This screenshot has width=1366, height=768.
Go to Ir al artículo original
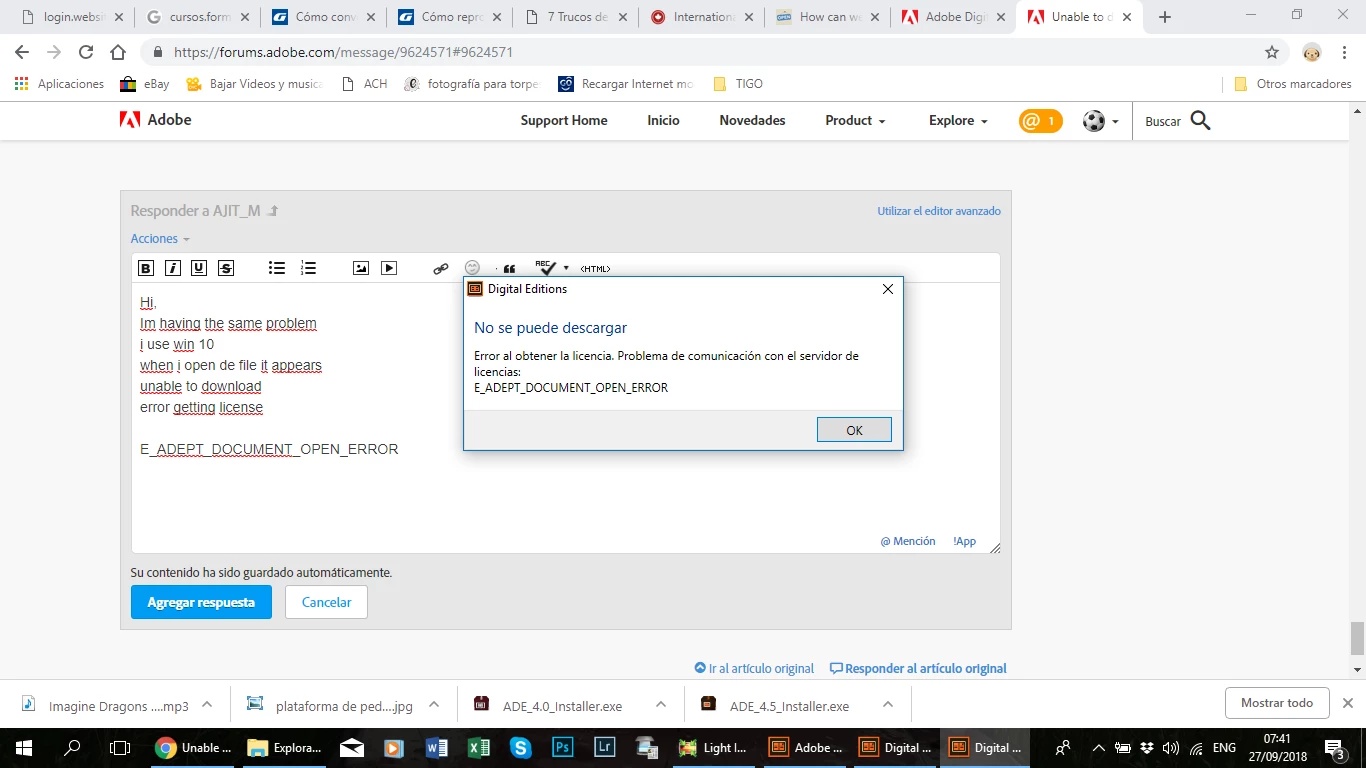click(754, 668)
